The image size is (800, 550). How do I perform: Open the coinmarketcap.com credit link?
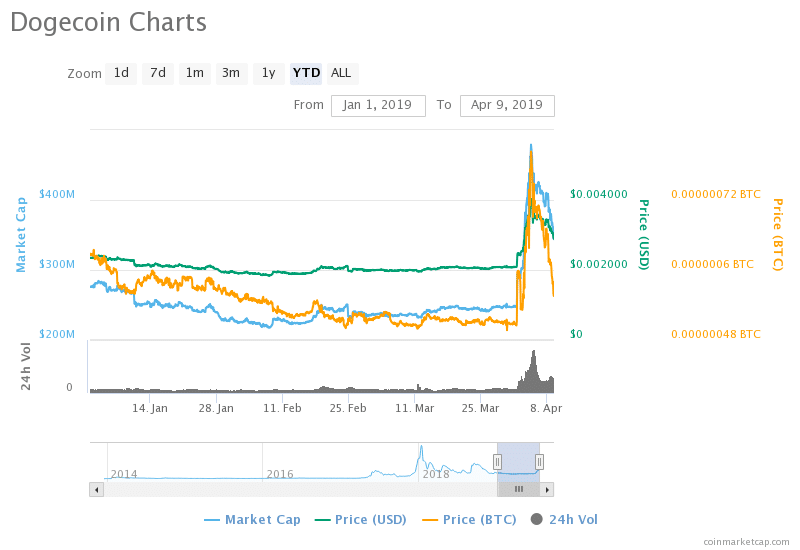click(x=746, y=542)
